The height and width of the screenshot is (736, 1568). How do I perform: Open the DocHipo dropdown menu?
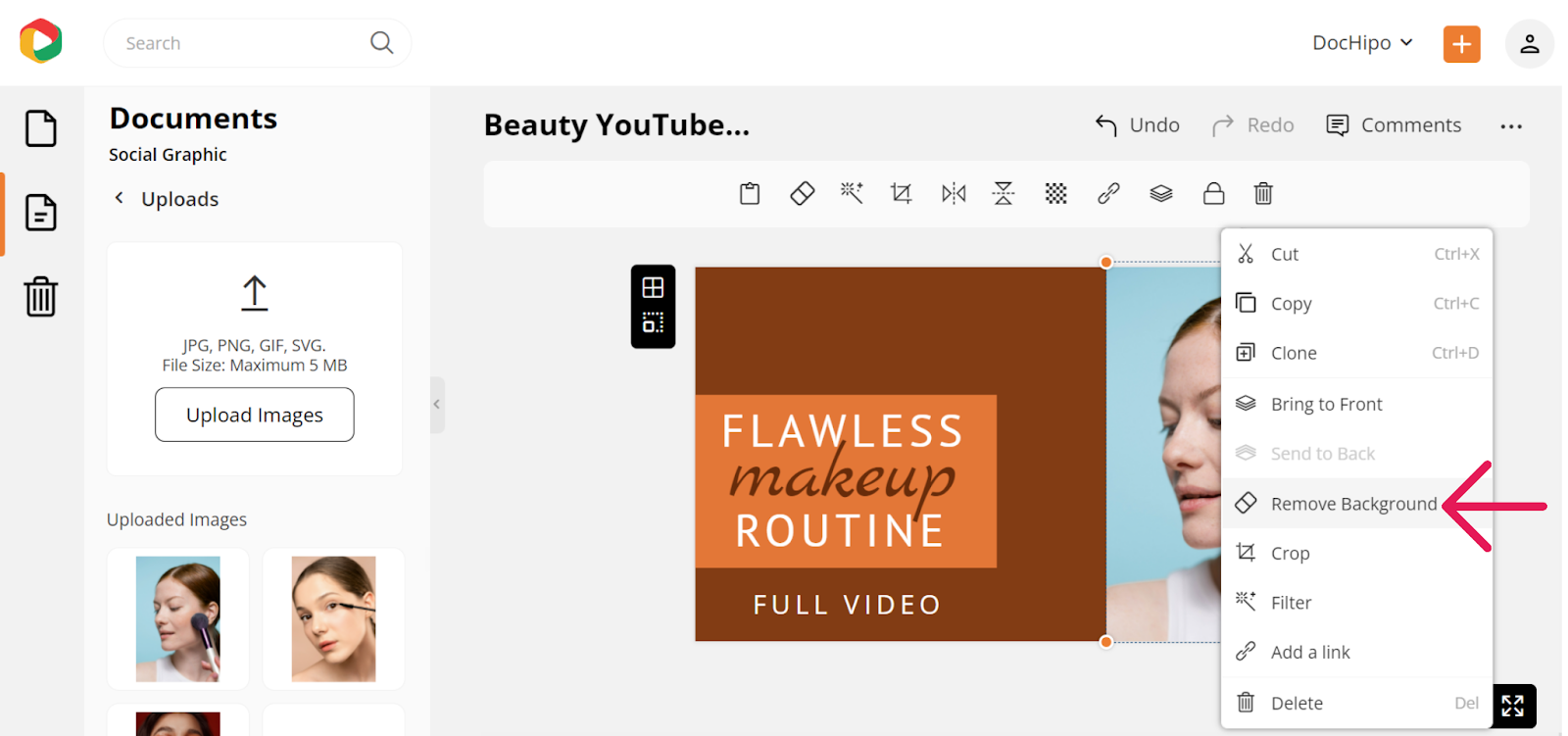pos(1362,43)
